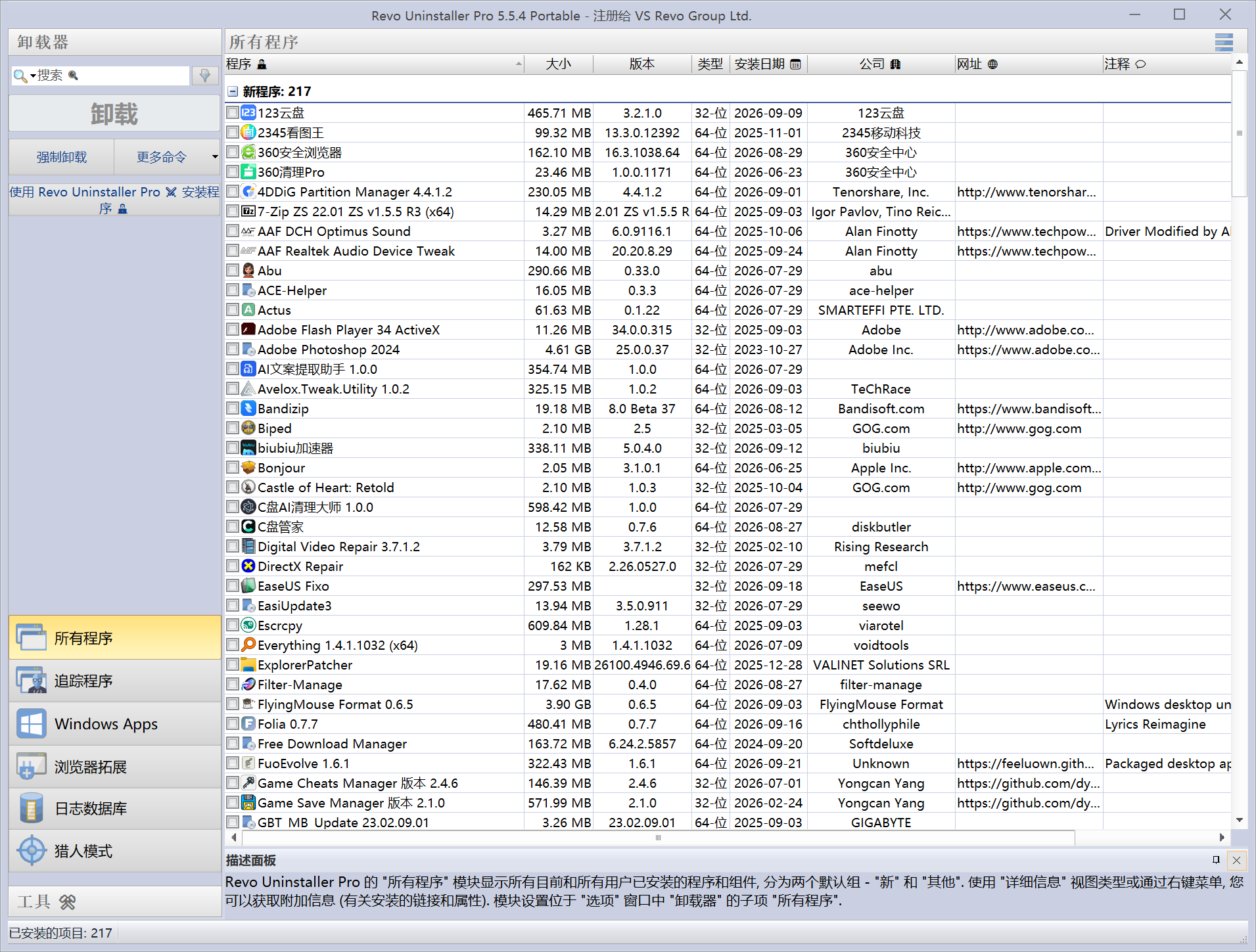Click the Bandizip program icon
Image resolution: width=1256 pixels, height=952 pixels.
pos(248,408)
